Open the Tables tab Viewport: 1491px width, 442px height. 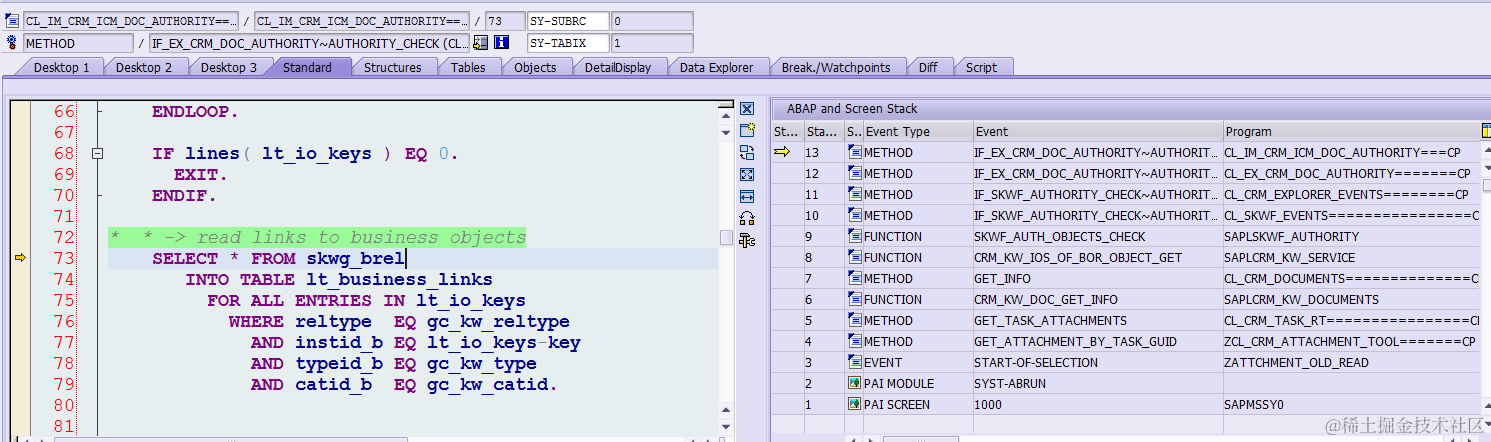pos(467,67)
